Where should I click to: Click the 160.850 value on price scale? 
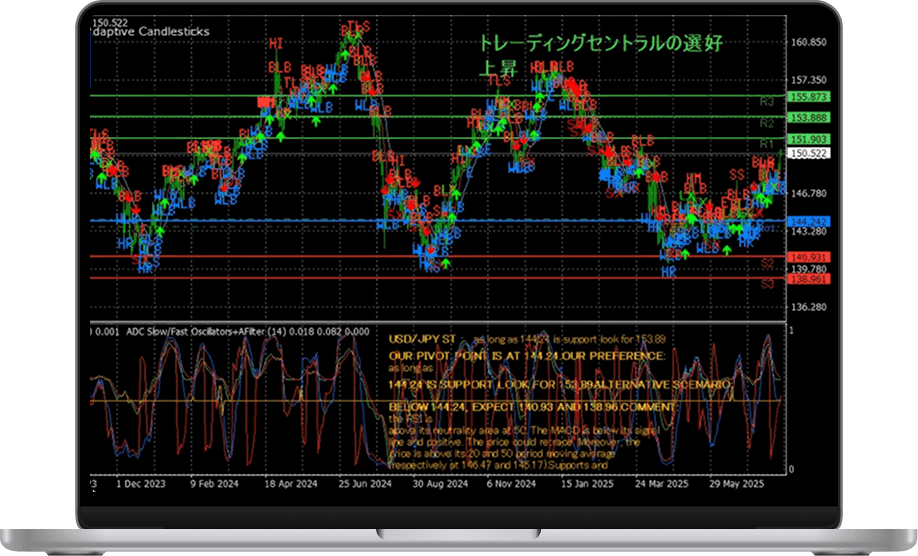pos(808,43)
